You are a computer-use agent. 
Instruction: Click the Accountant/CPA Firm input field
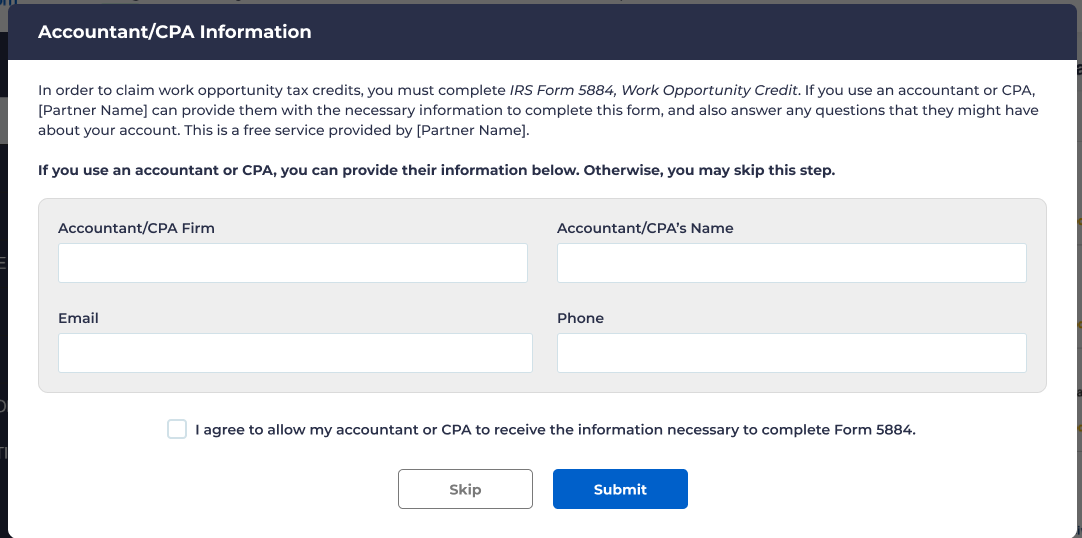click(x=292, y=263)
